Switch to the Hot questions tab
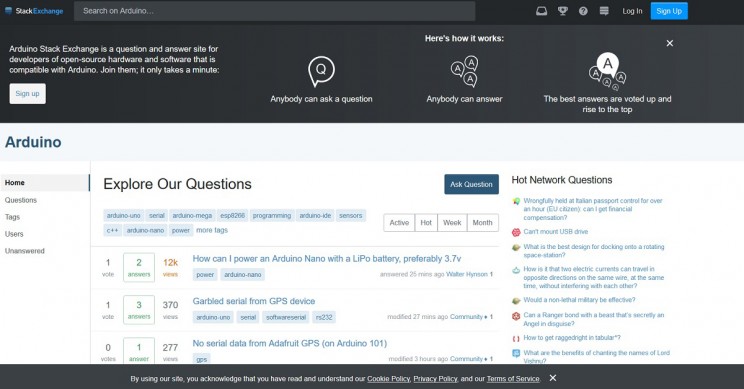Image resolution: width=744 pixels, height=389 pixels. (426, 222)
